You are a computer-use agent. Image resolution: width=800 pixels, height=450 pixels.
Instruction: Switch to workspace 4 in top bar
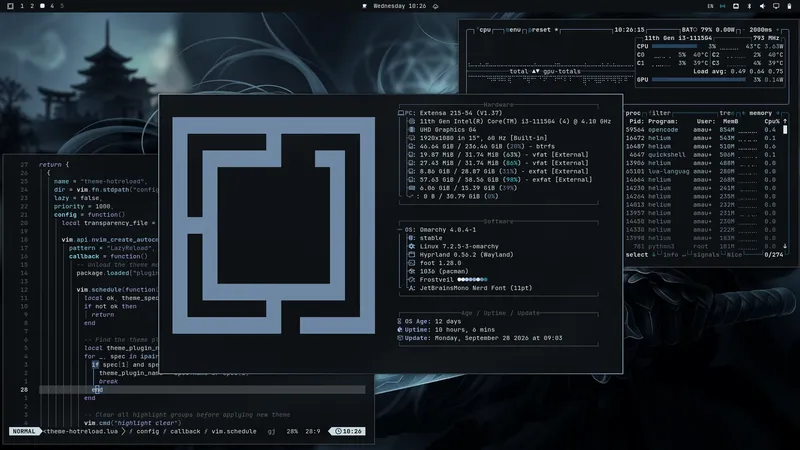[52, 6]
